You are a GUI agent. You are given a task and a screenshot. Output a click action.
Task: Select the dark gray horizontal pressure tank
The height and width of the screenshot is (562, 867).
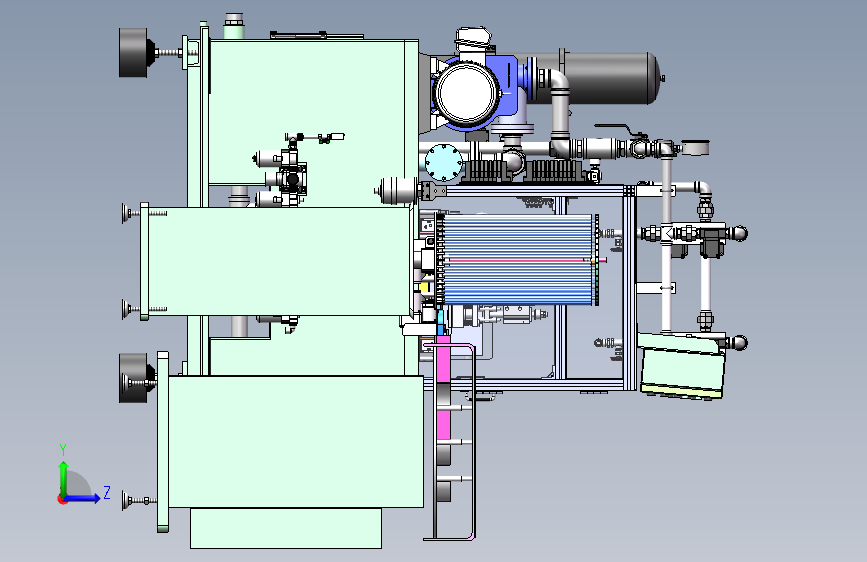(x=611, y=78)
